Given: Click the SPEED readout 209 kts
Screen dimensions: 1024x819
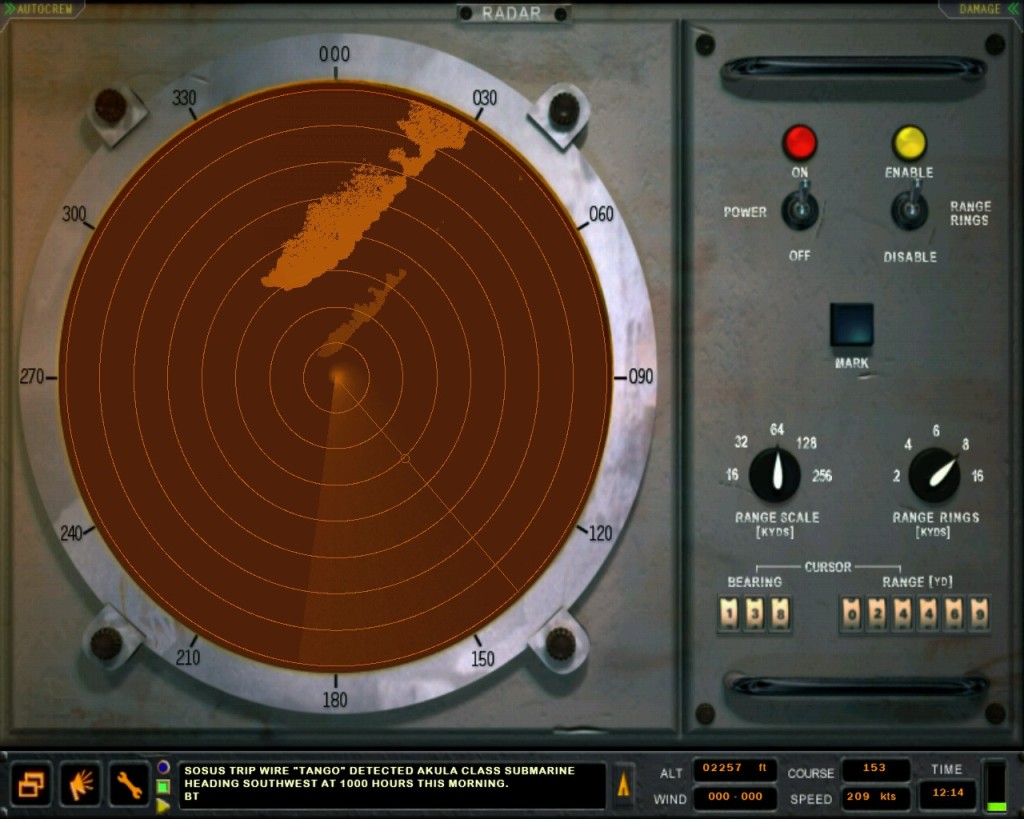Looking at the screenshot, I should [874, 797].
